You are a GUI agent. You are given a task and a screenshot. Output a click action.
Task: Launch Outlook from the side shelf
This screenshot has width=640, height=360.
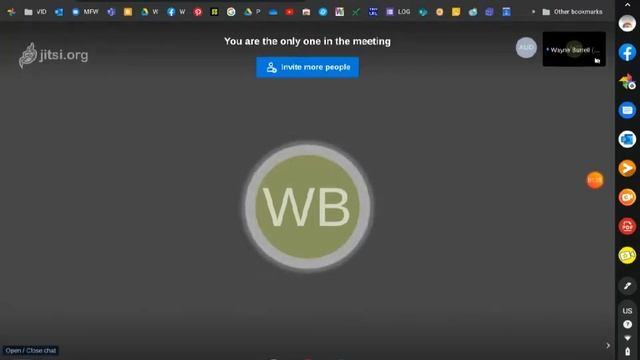[x=627, y=139]
